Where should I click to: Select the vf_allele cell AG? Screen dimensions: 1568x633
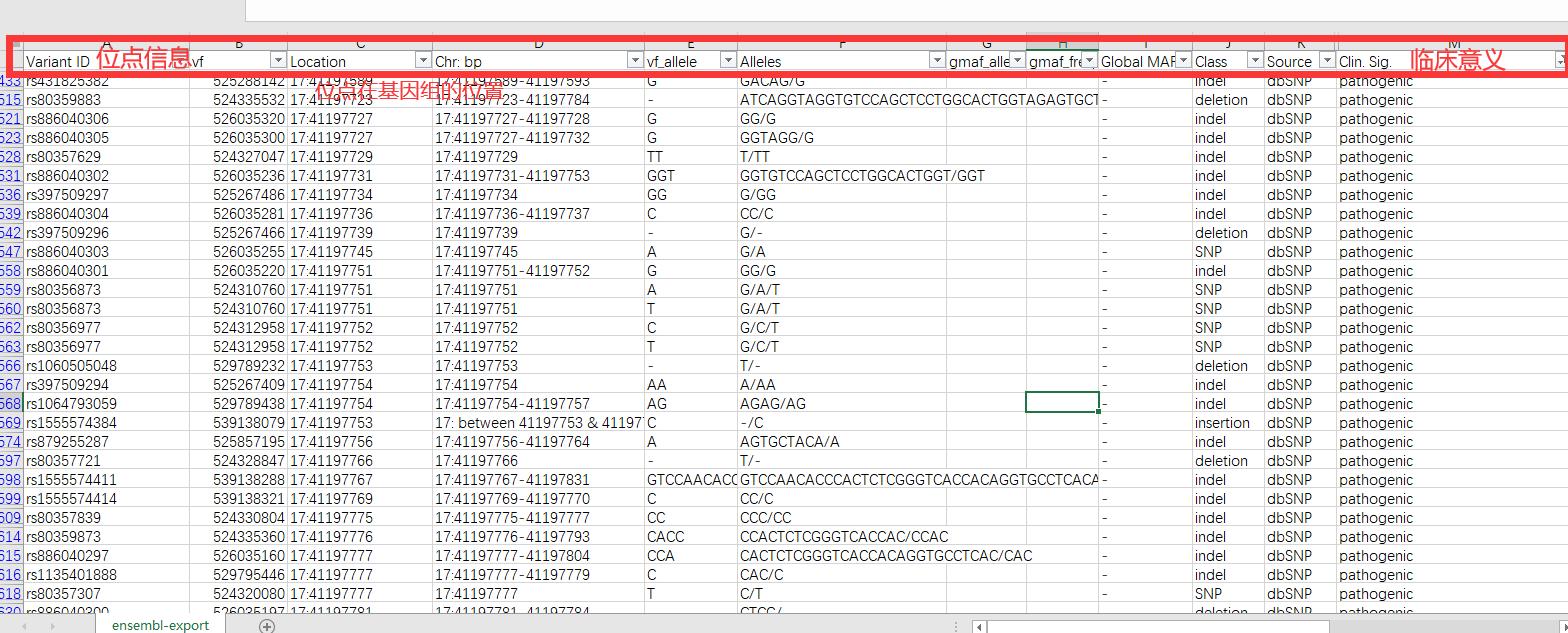click(x=691, y=404)
